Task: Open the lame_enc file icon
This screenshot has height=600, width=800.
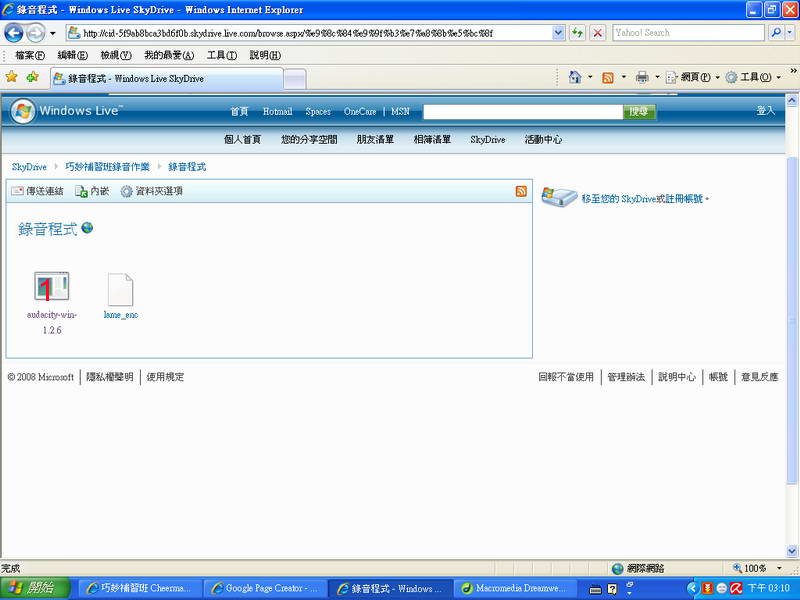Action: (120, 289)
